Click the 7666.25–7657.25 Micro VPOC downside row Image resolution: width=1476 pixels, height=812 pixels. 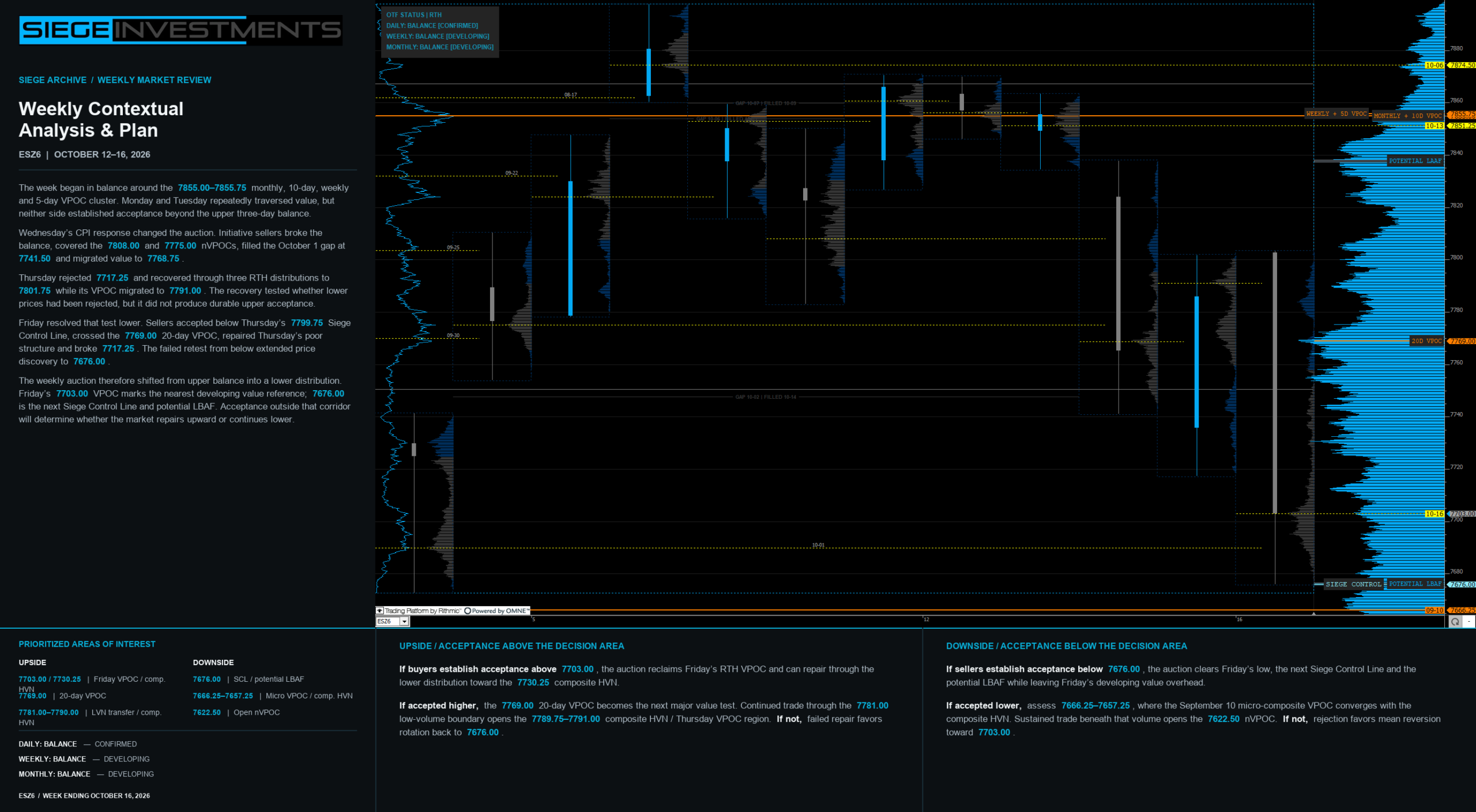[x=273, y=696]
